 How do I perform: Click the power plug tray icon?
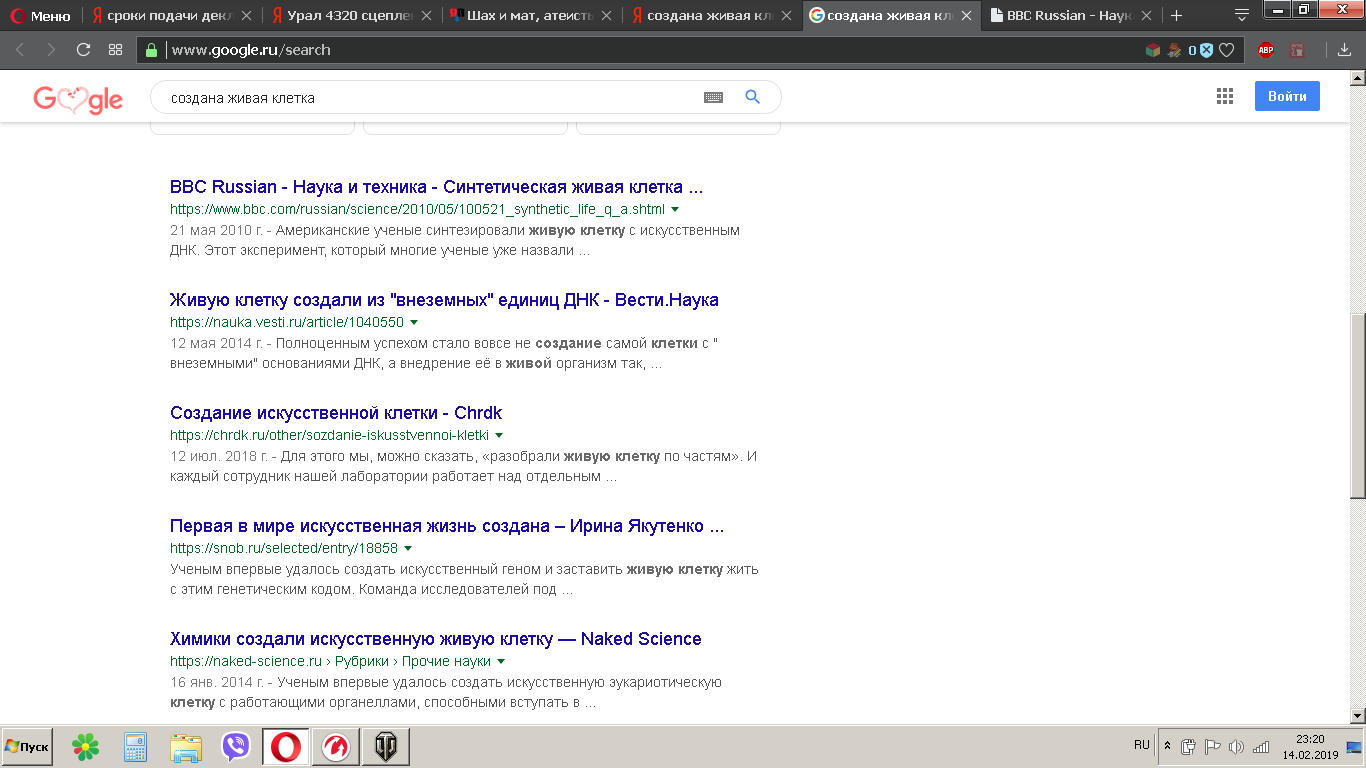pos(1189,746)
